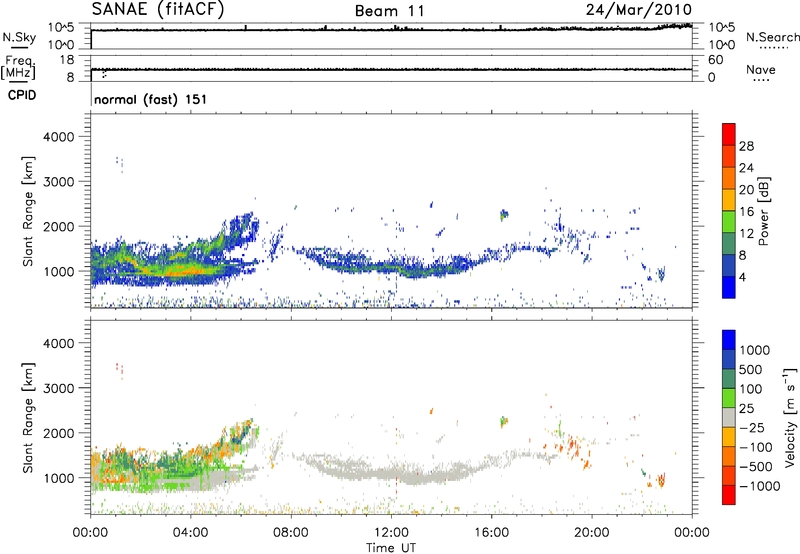The height and width of the screenshot is (554, 800).
Task: Click Slant Range label of power panel
Action: click(28, 211)
